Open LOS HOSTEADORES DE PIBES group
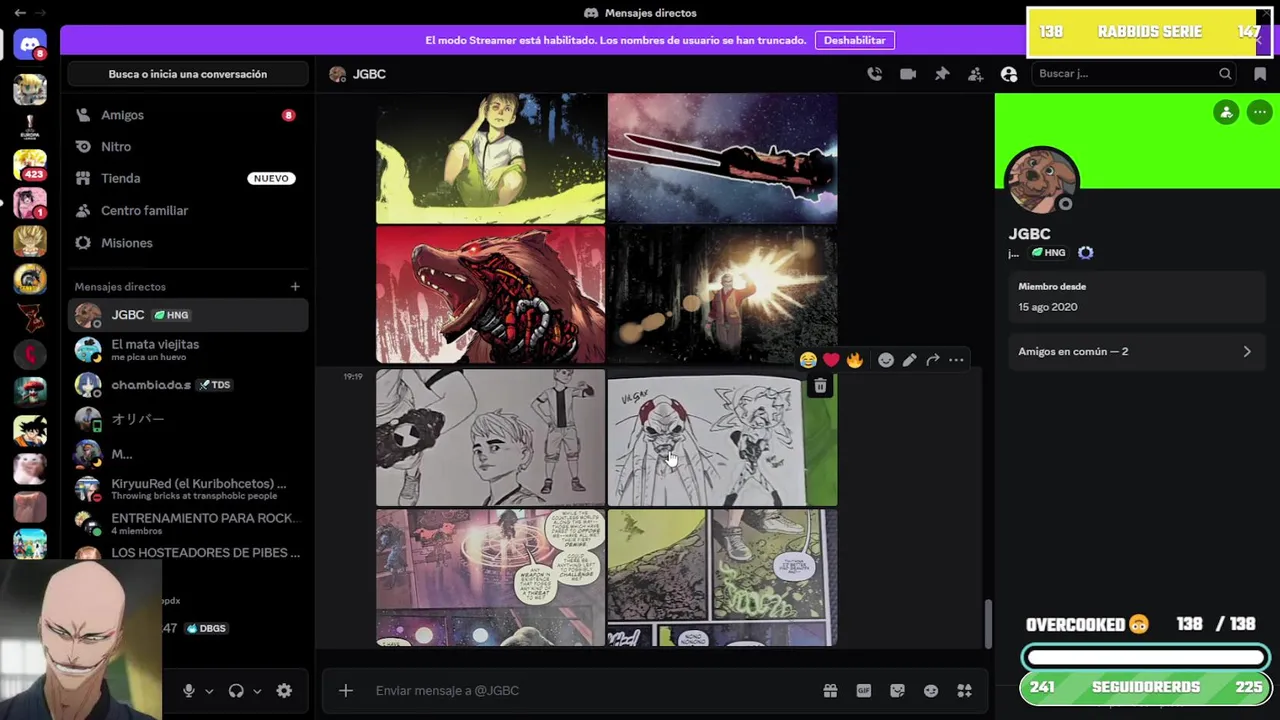The image size is (1280, 720). [x=188, y=552]
